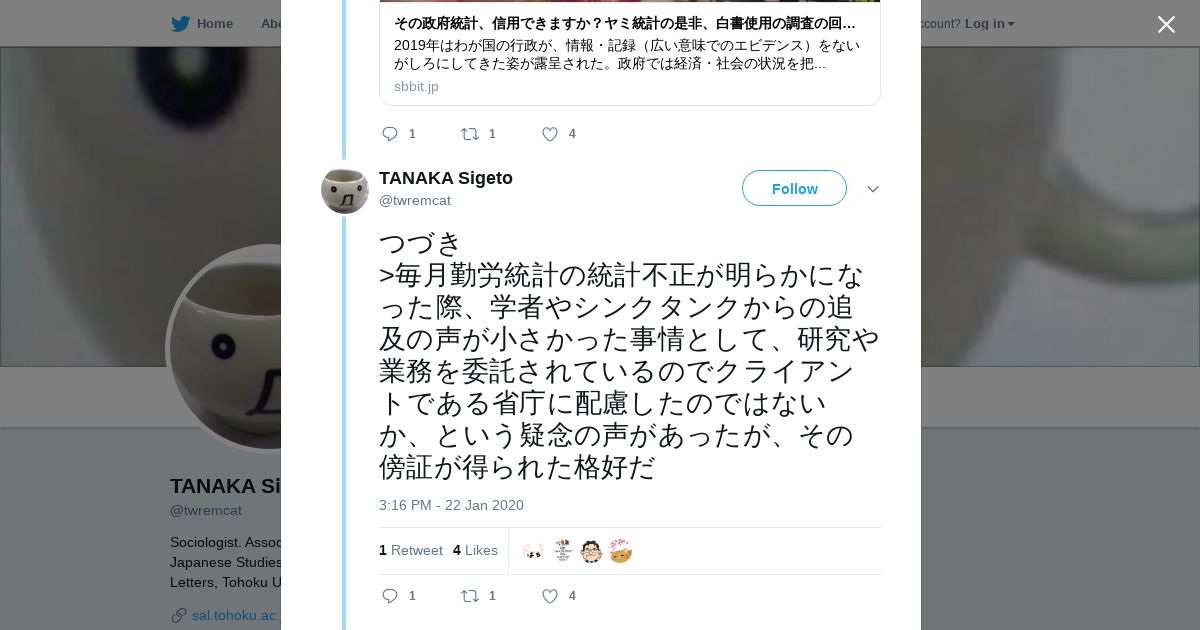Screen dimensions: 1200x630
Task: Close the tweet overlay with X
Action: [1166, 25]
